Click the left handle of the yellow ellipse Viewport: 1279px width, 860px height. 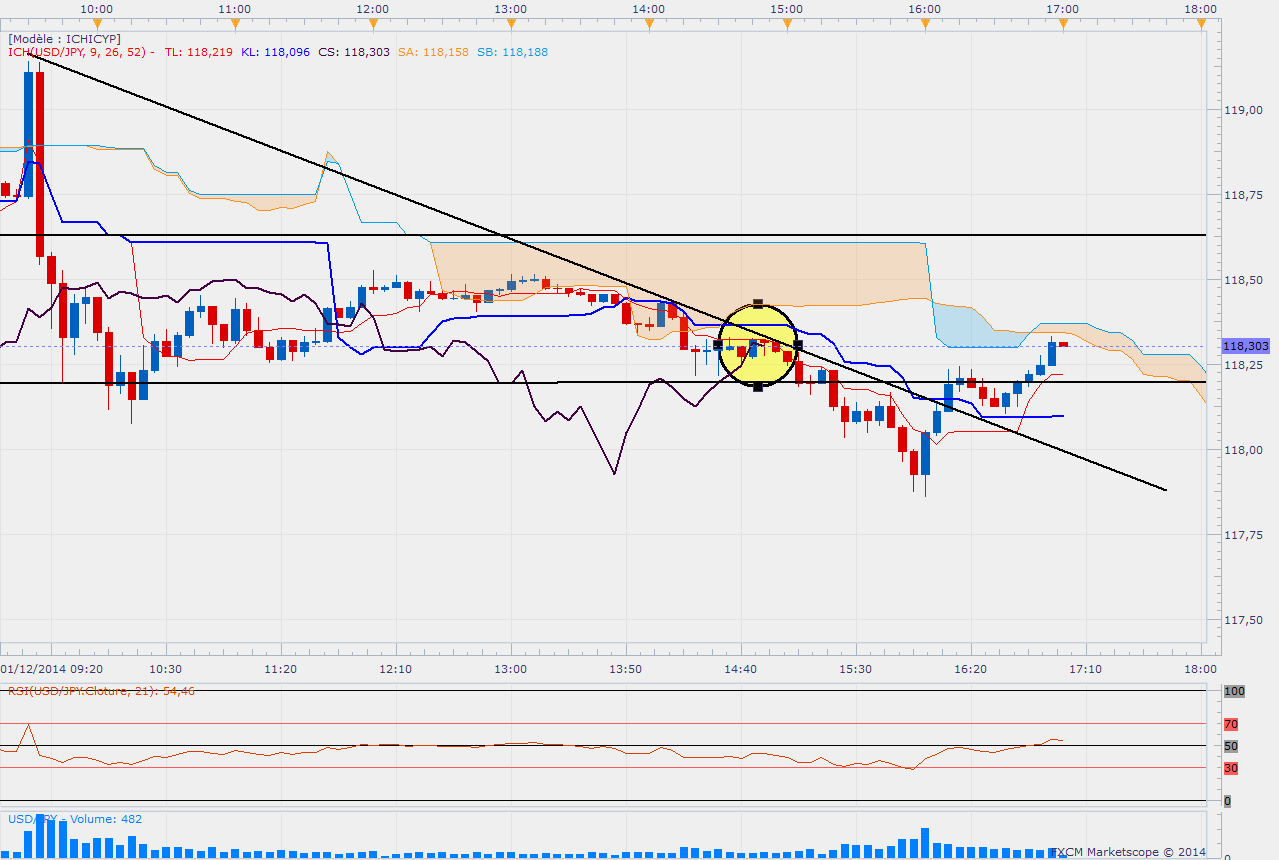click(718, 345)
